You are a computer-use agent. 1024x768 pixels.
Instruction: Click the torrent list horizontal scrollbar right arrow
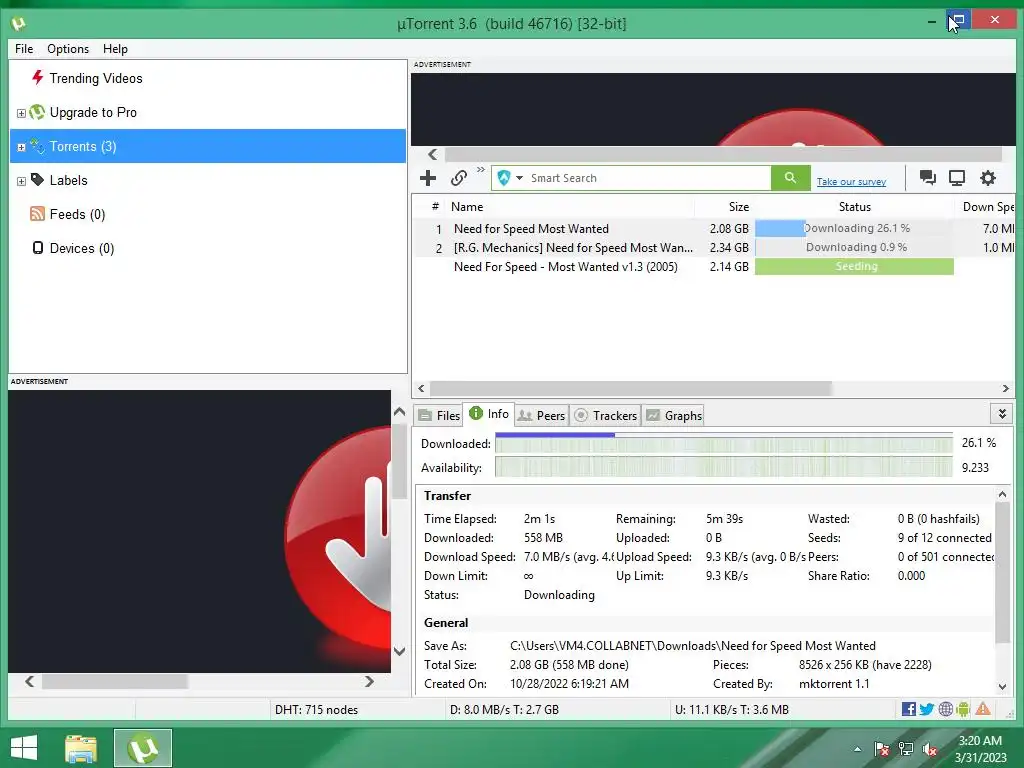[x=1005, y=389]
